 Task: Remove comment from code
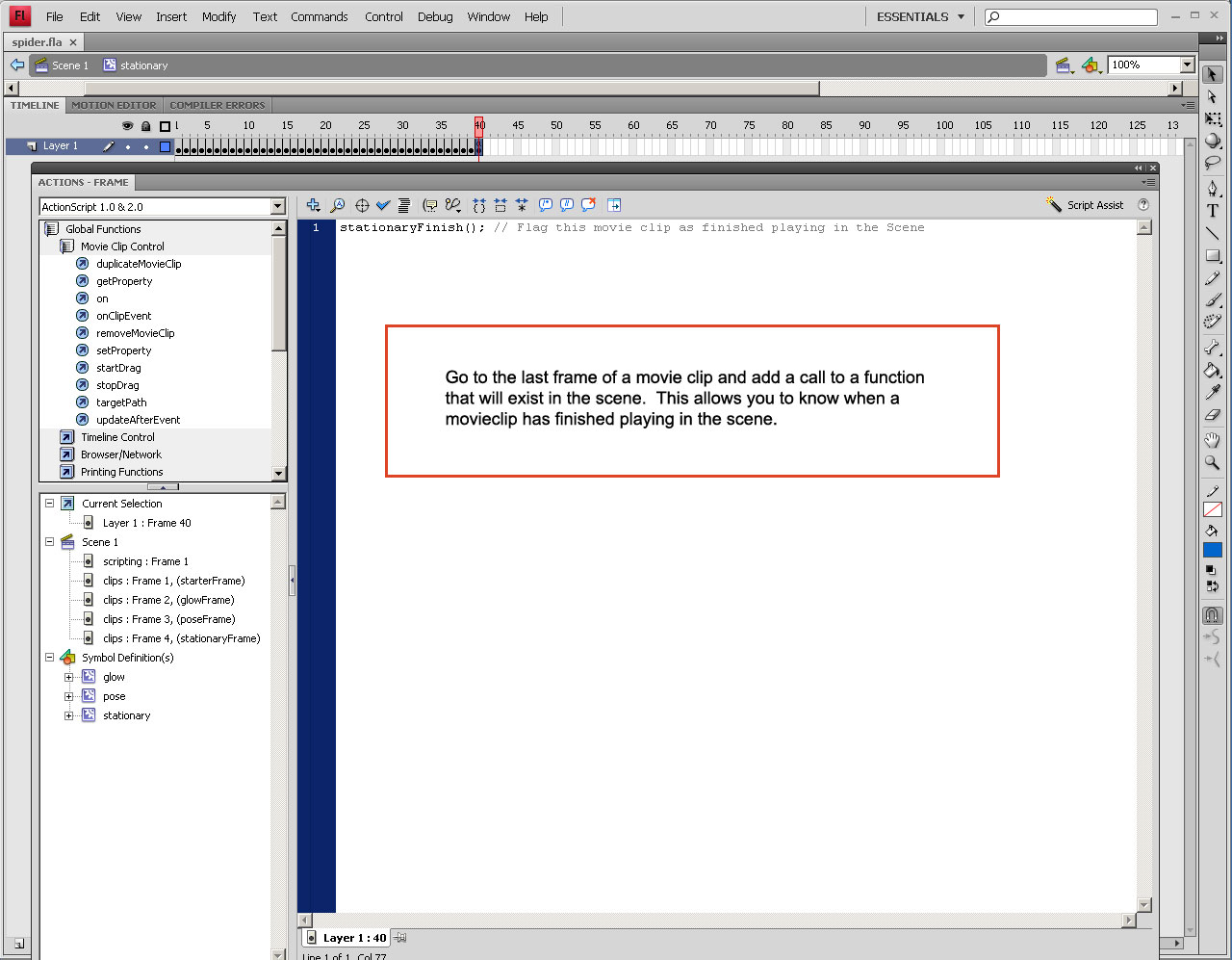click(x=588, y=205)
